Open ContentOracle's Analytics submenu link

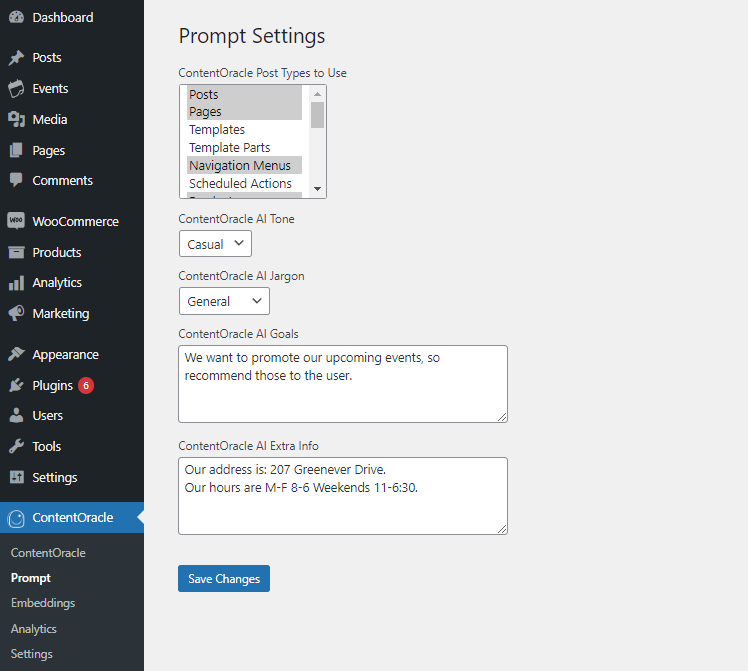click(33, 629)
